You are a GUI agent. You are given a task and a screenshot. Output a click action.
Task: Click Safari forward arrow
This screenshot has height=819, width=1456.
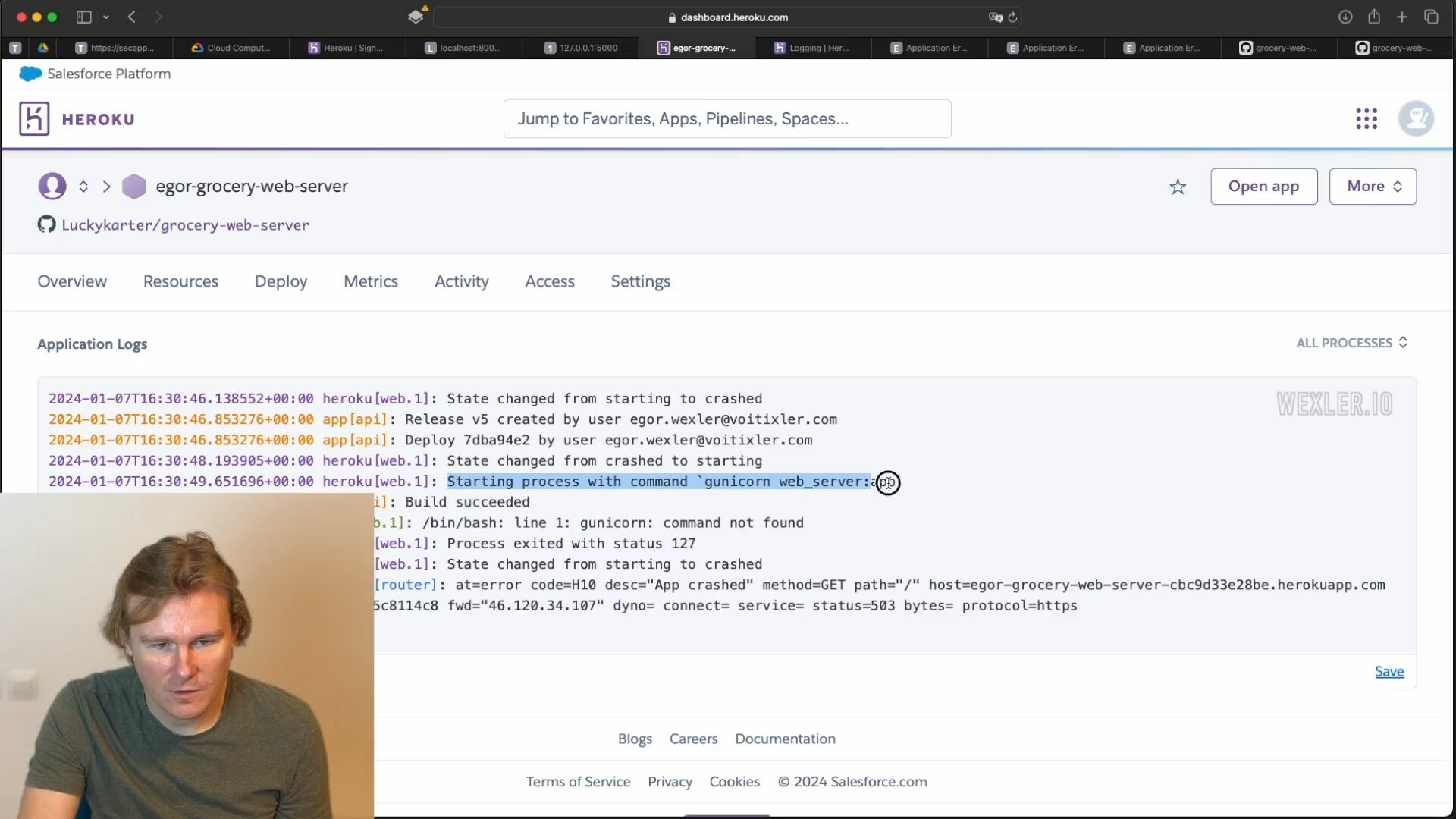[158, 17]
